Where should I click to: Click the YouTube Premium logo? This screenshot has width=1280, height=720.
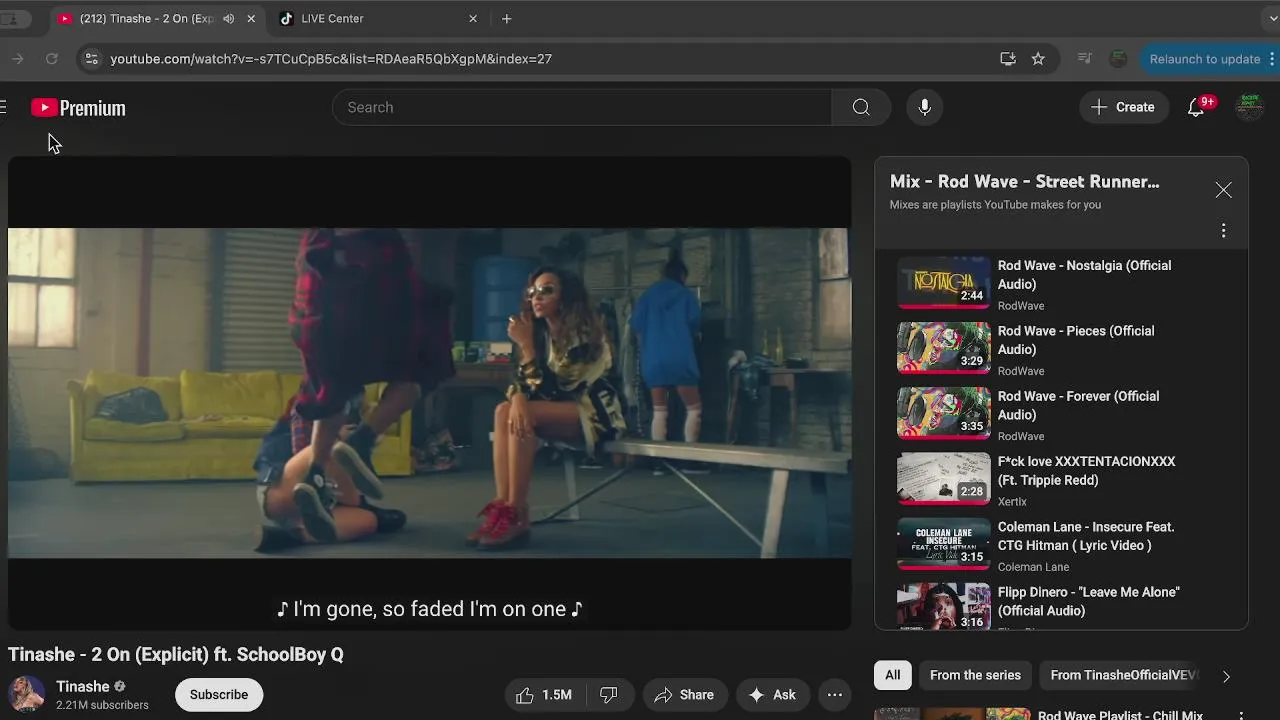(78, 108)
